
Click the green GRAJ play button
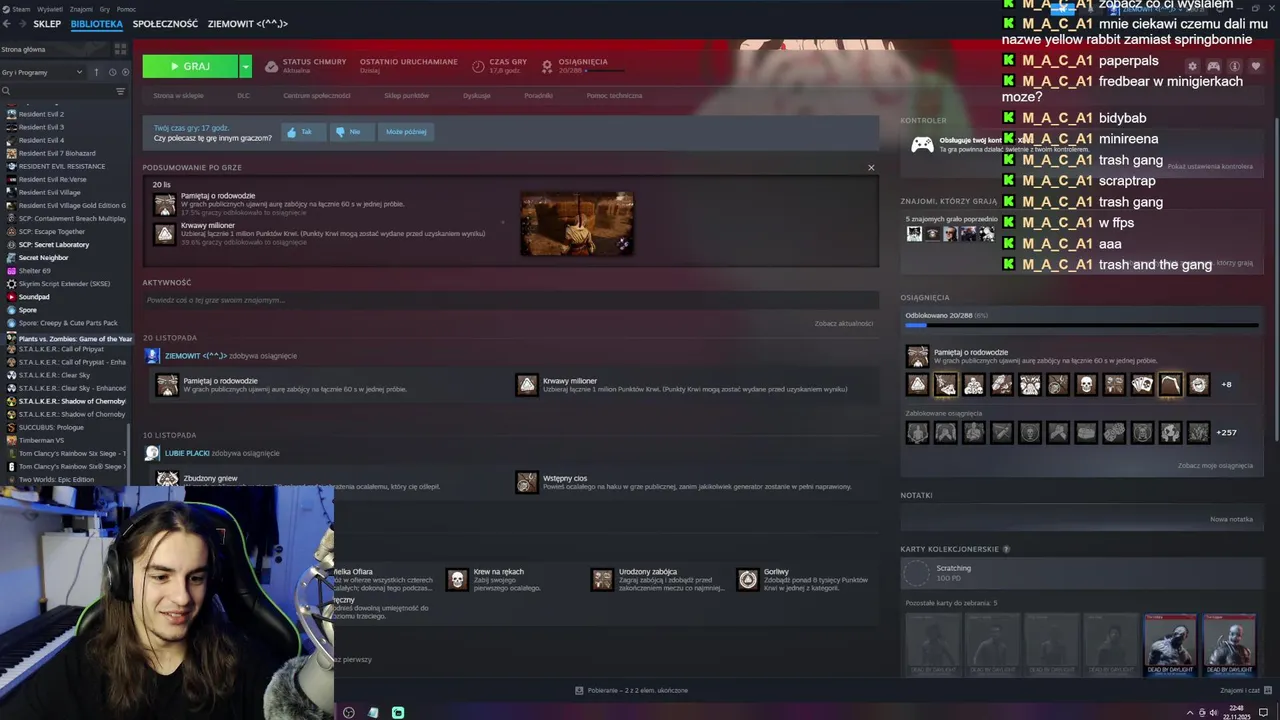click(x=190, y=66)
